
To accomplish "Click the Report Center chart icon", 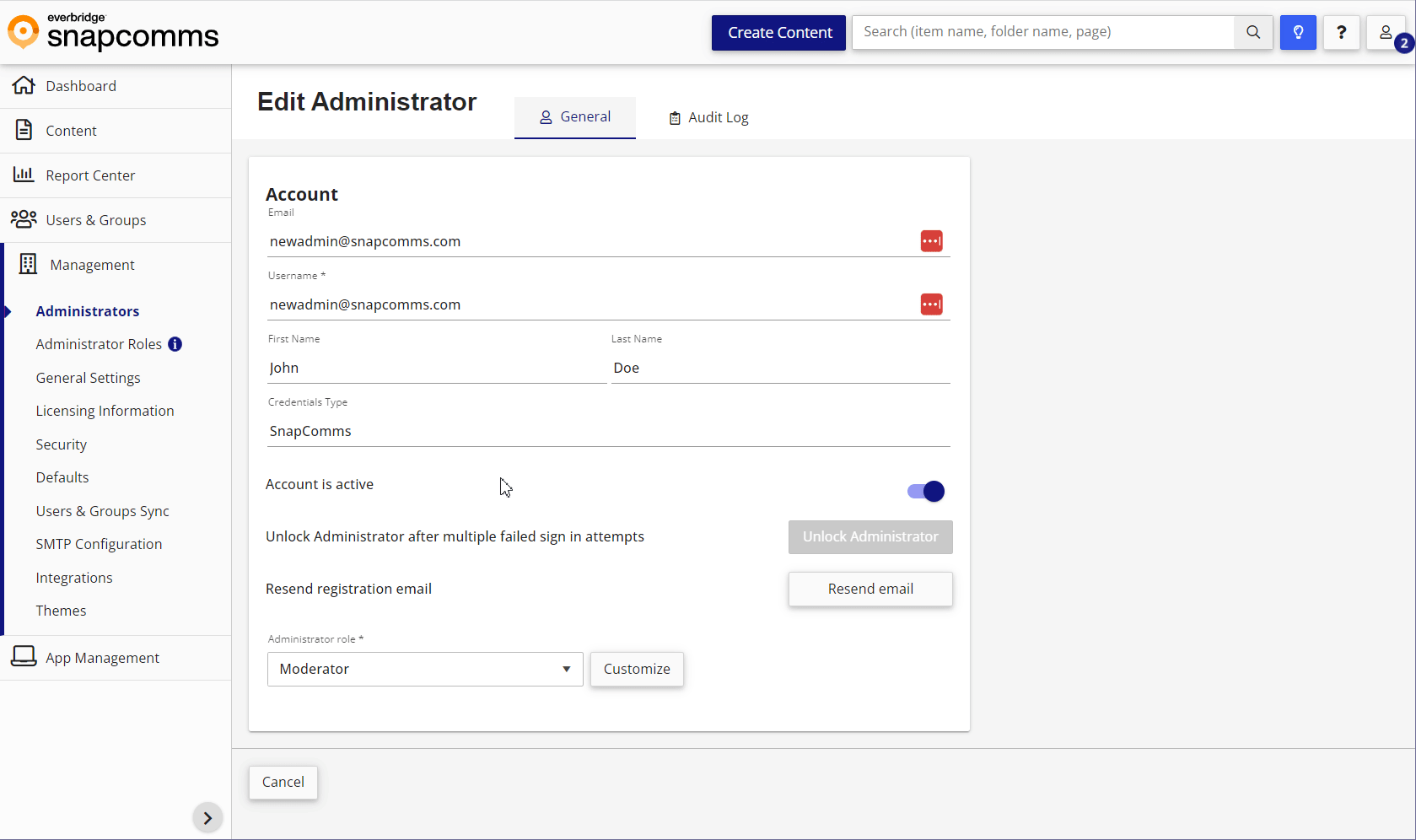I will pos(24,175).
